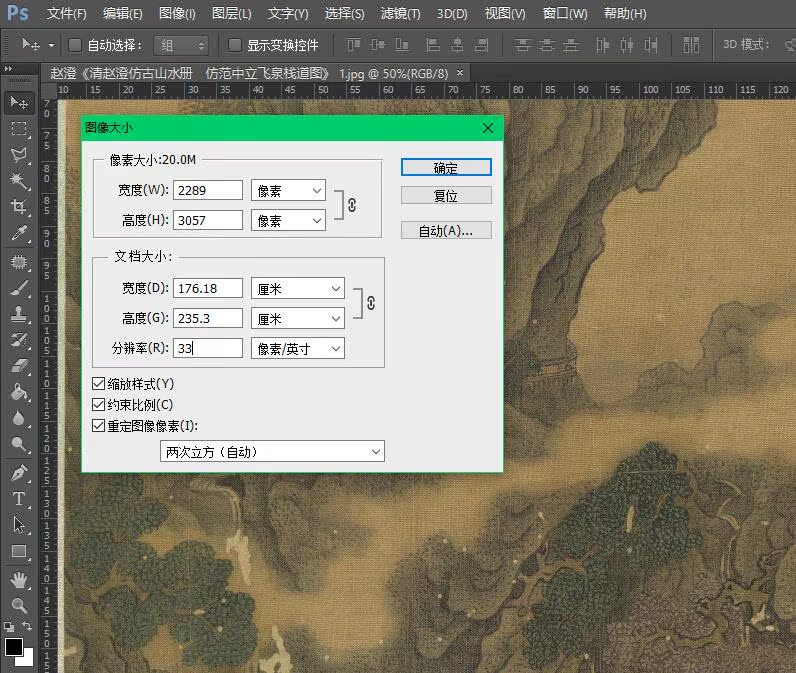The width and height of the screenshot is (796, 673).
Task: Select the Eyedropper tool
Action: click(x=19, y=233)
